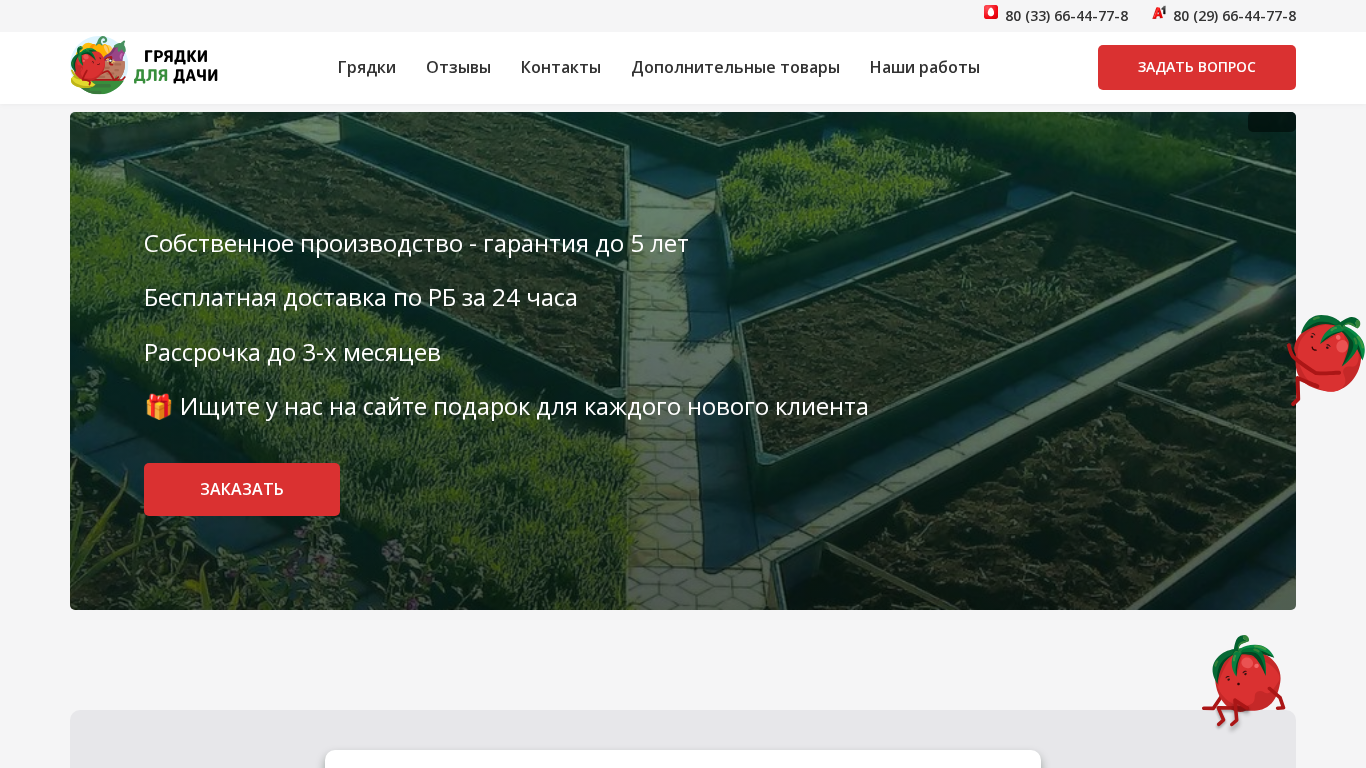The height and width of the screenshot is (768, 1366).
Task: Open the Отзывы menu item
Action: click(x=458, y=67)
